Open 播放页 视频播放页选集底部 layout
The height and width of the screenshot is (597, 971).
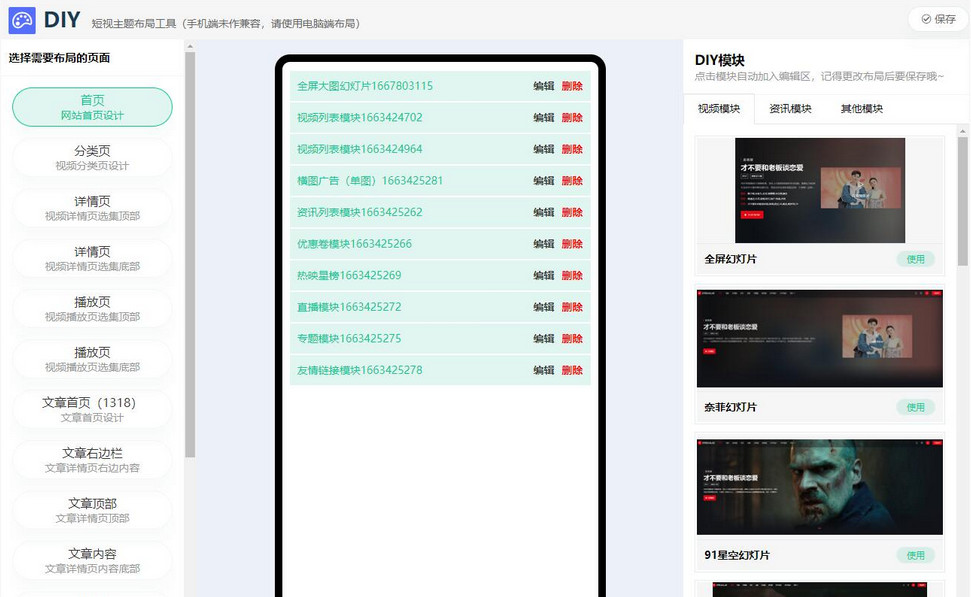pos(92,359)
